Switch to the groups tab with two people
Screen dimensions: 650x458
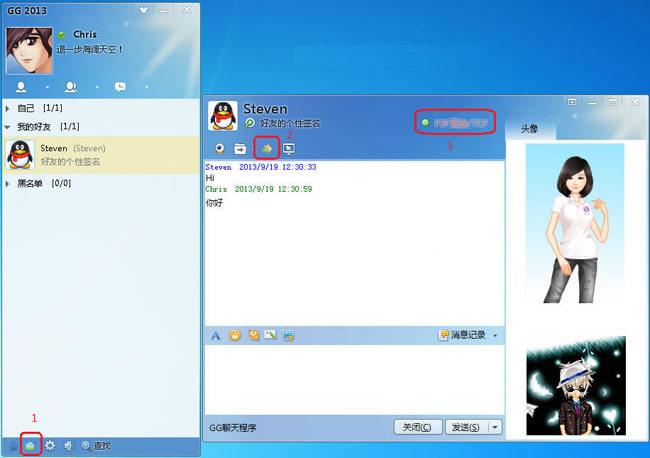(x=71, y=87)
